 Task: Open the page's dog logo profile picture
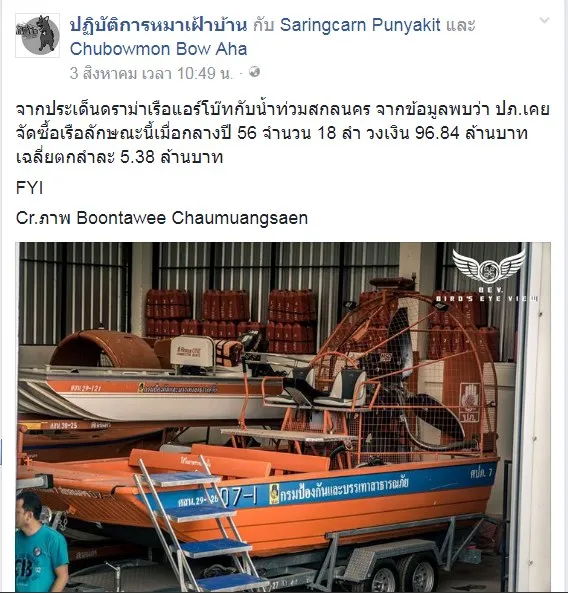[37, 35]
